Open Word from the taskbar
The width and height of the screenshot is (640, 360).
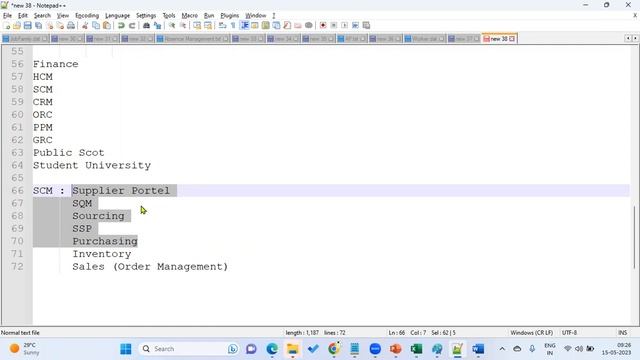pyautogui.click(x=478, y=349)
